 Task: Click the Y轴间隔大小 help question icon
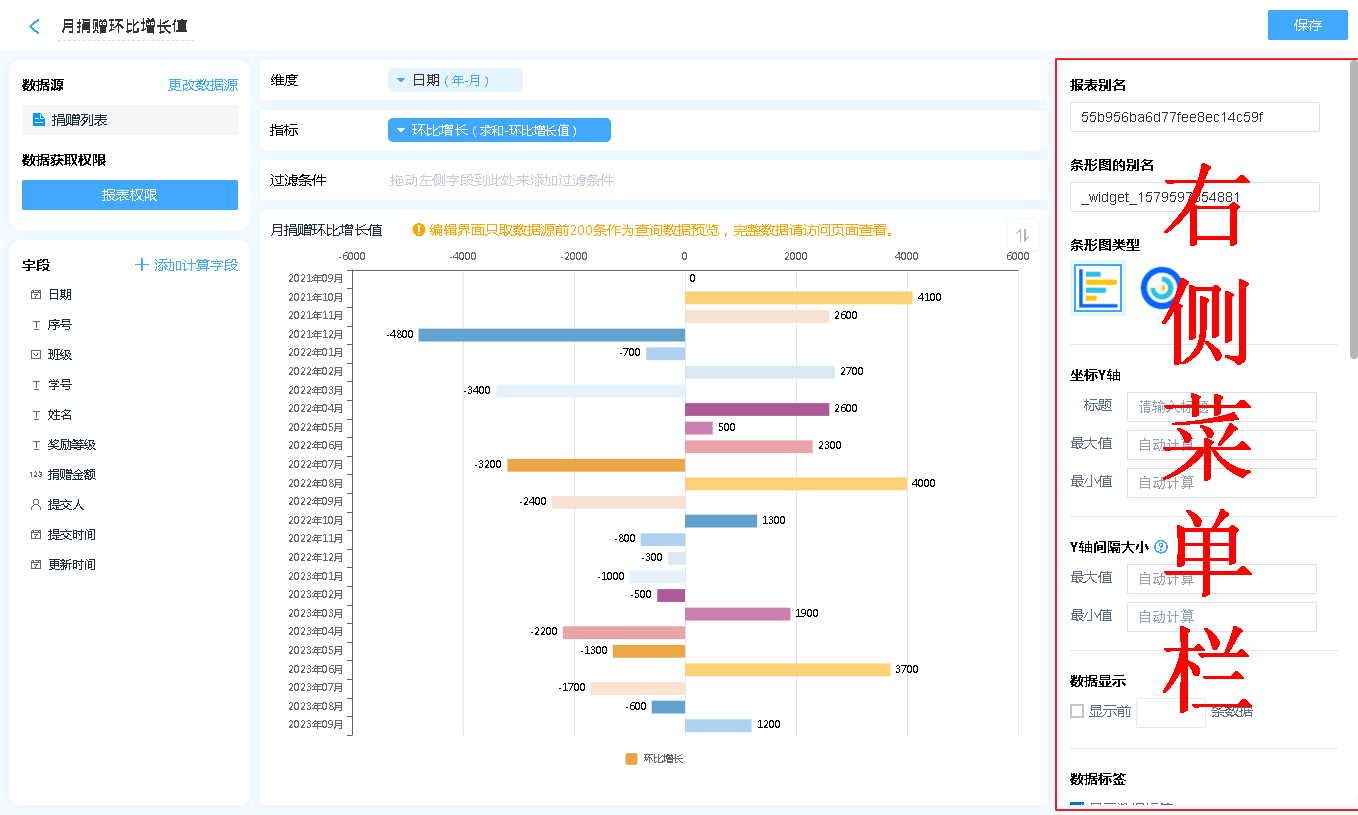point(1161,547)
